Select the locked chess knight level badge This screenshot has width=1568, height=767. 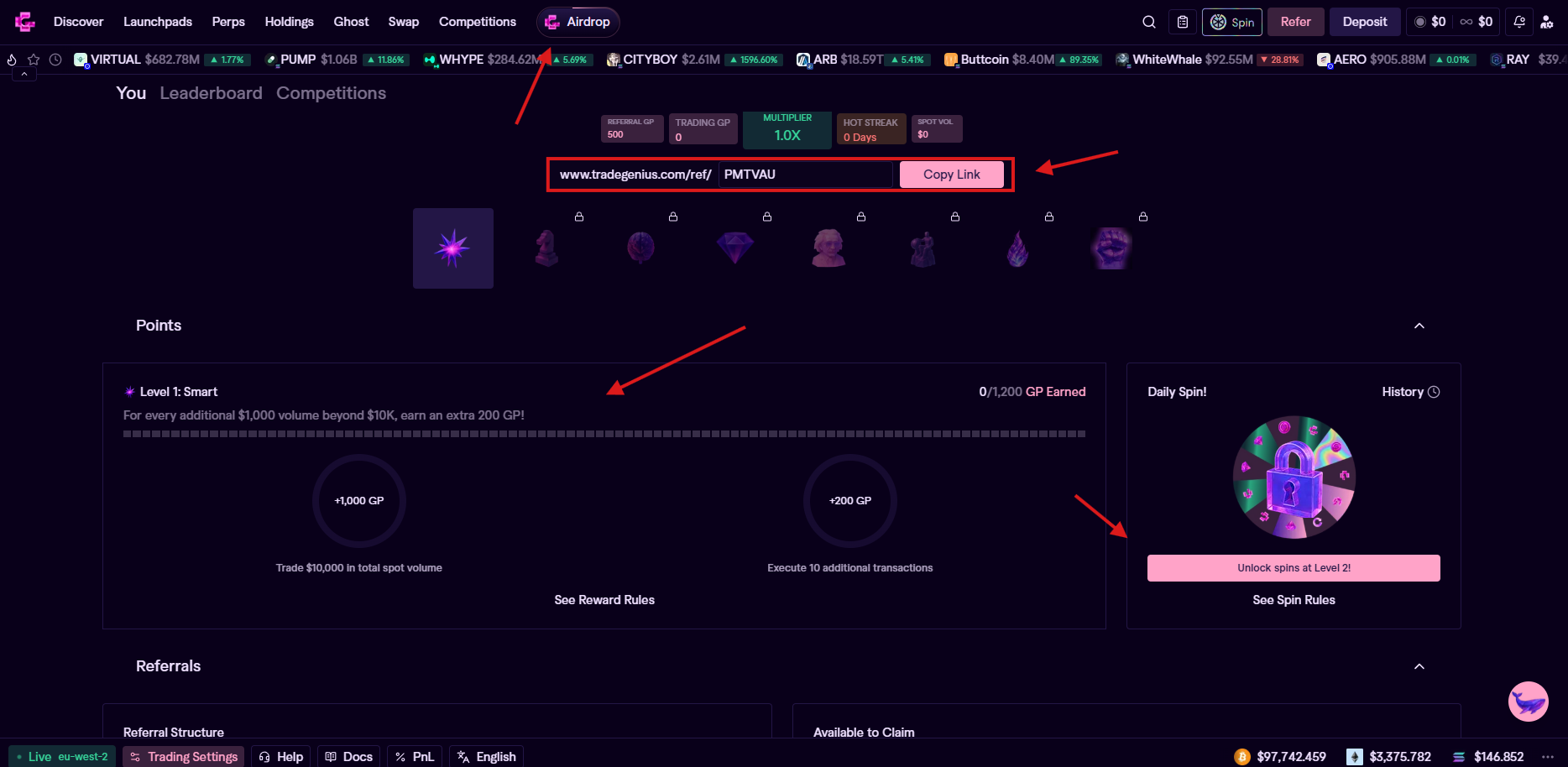point(547,248)
